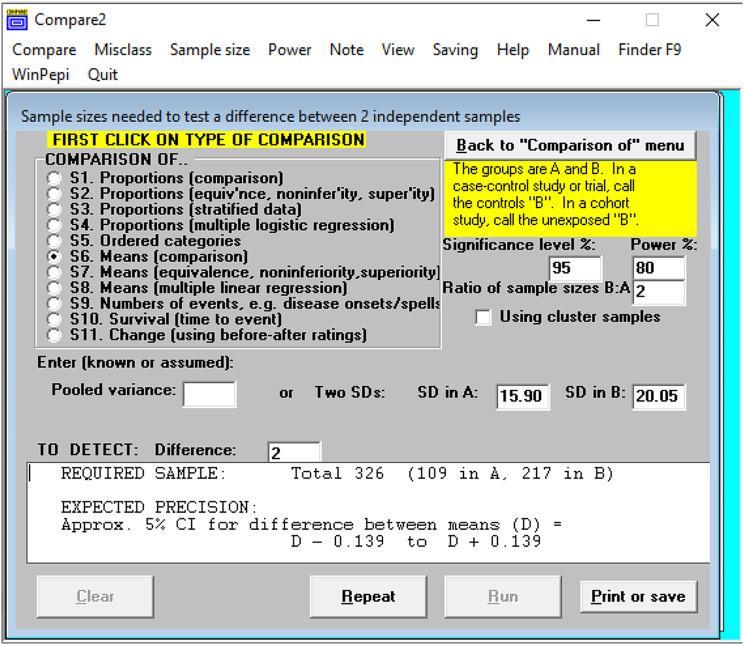This screenshot has height=645, width=744.
Task: Click the Pooled variance input field
Action: pyautogui.click(x=210, y=394)
